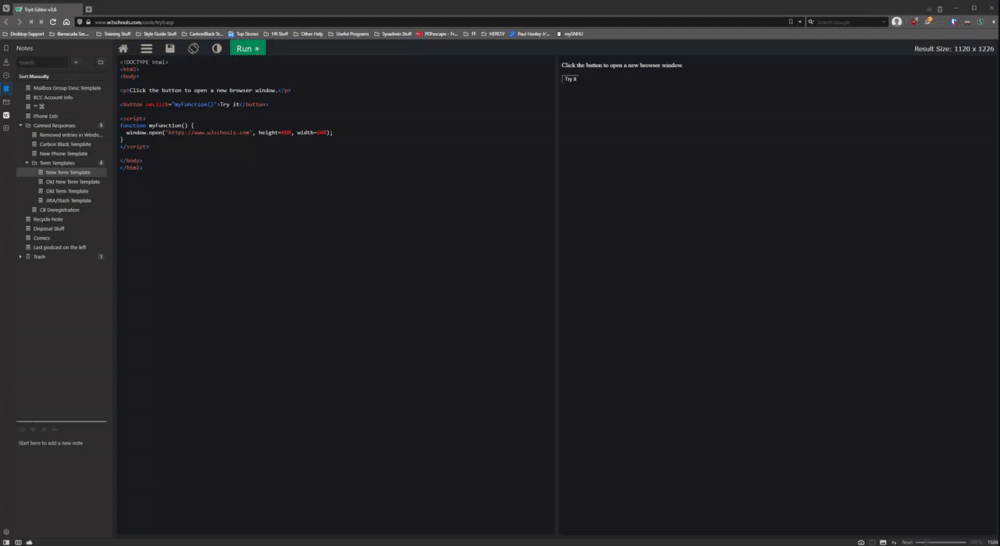Adjust the page zoom slider
The height and width of the screenshot is (546, 1000).
point(941,542)
